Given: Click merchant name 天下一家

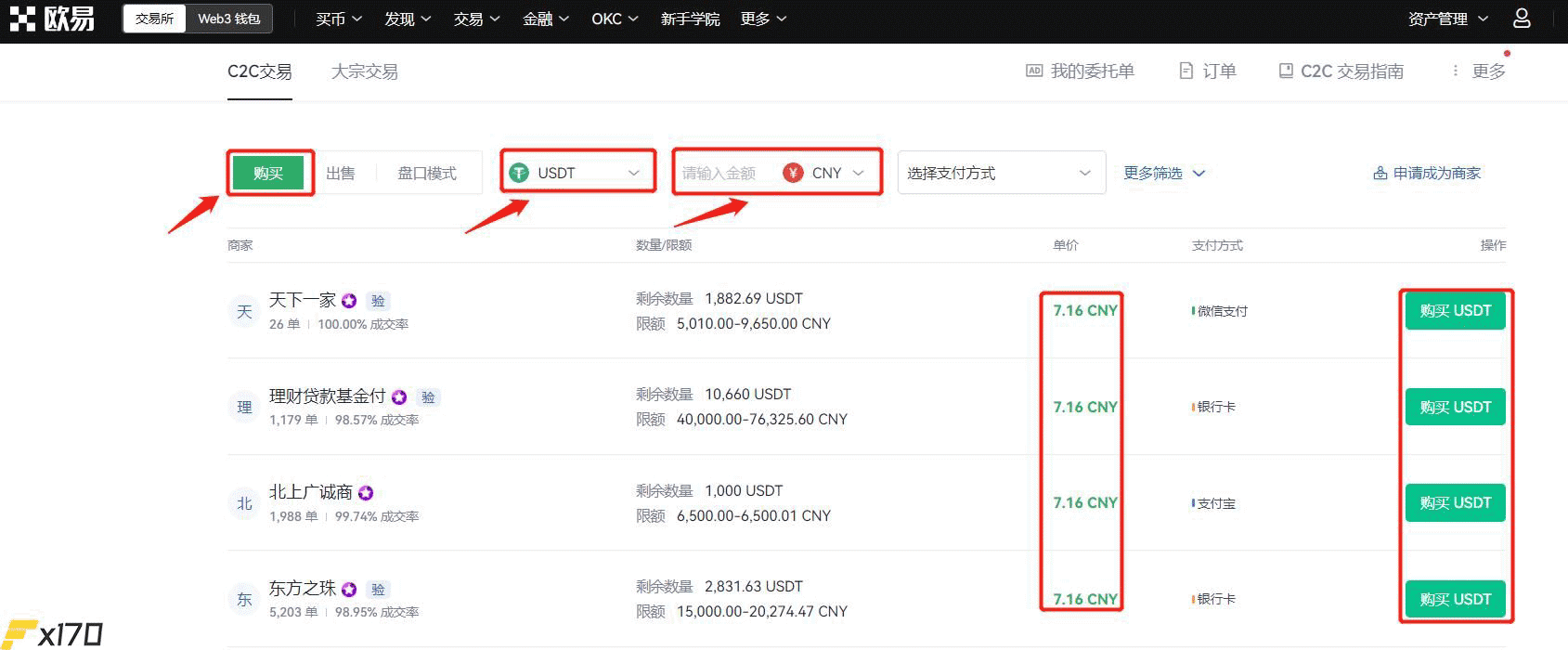Looking at the screenshot, I should tap(303, 300).
